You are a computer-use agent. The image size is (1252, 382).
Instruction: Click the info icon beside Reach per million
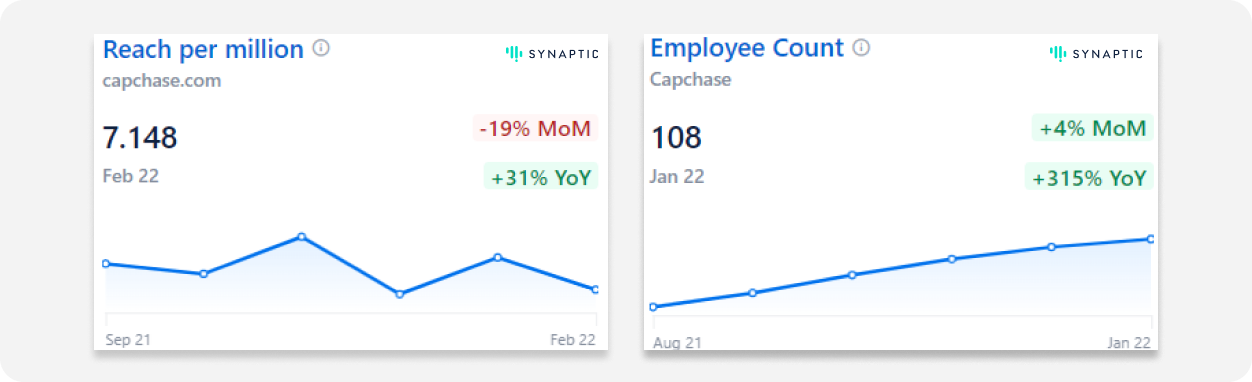pyautogui.click(x=321, y=48)
